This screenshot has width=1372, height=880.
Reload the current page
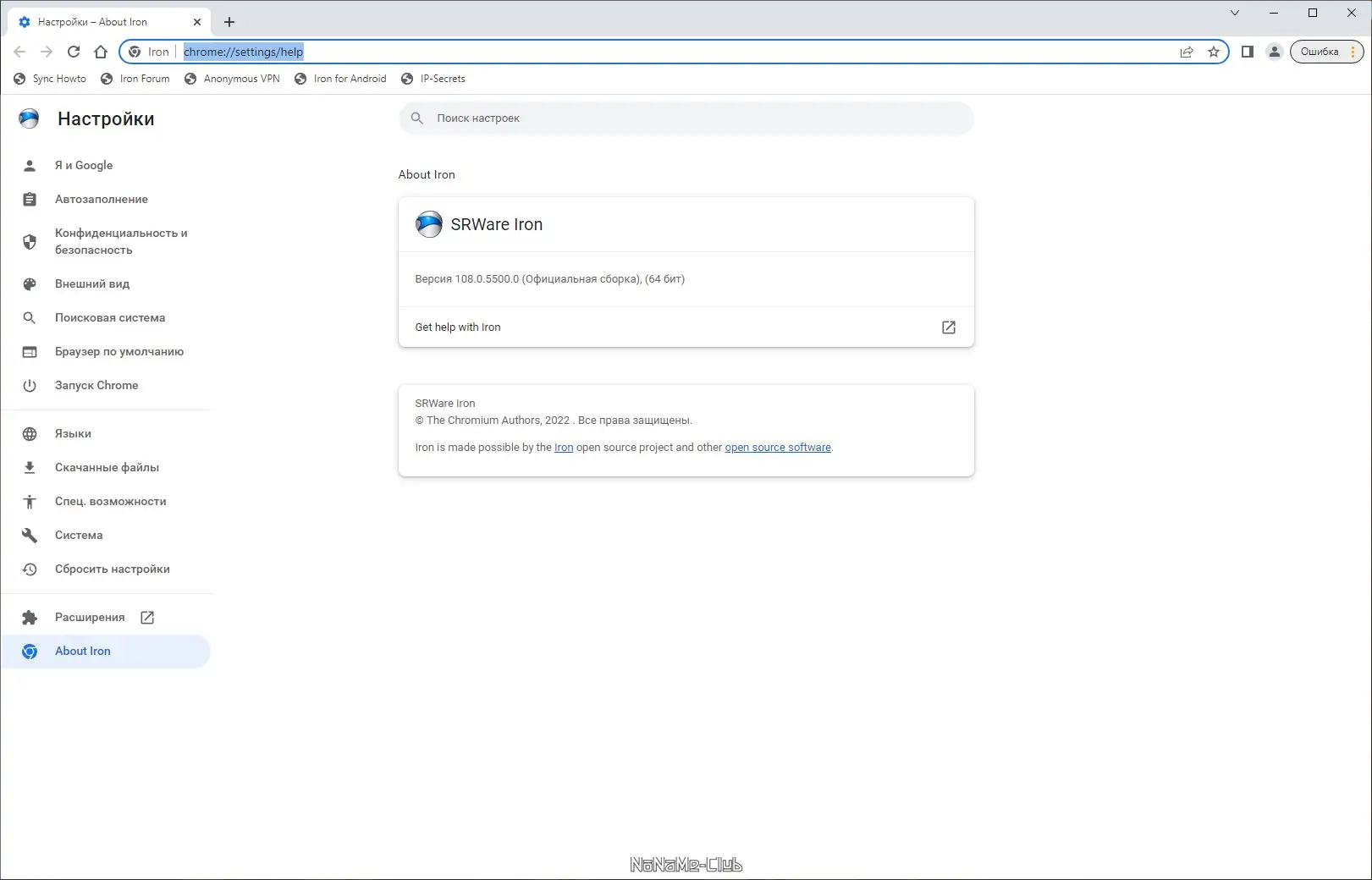74,52
